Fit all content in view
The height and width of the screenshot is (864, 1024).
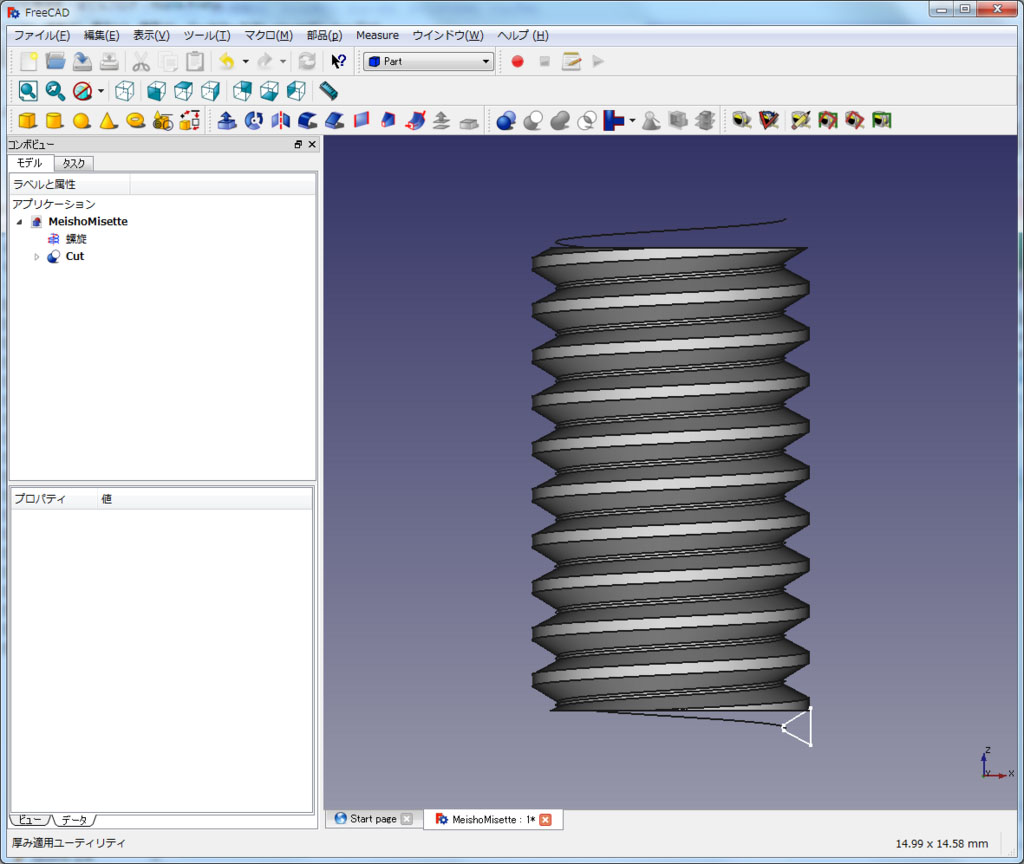tap(28, 91)
